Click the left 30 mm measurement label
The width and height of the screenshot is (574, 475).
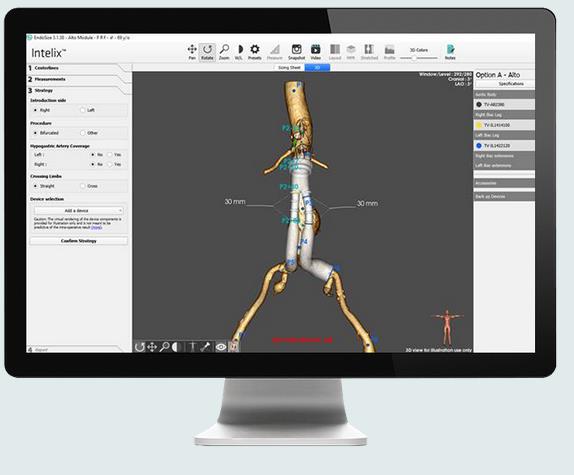tap(235, 202)
